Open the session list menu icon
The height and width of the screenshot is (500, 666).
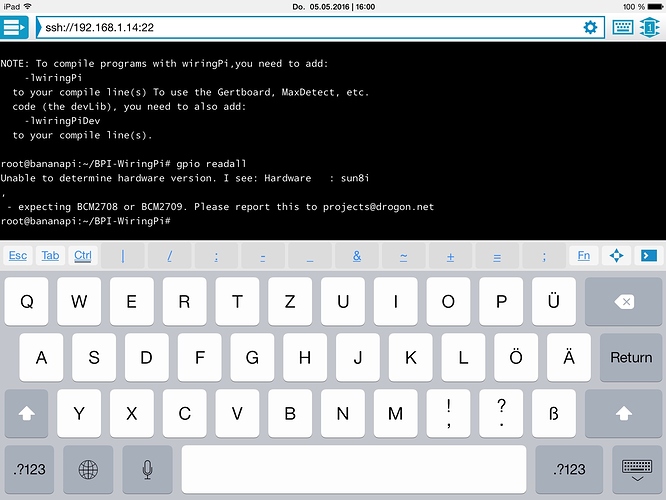click(x=14, y=28)
